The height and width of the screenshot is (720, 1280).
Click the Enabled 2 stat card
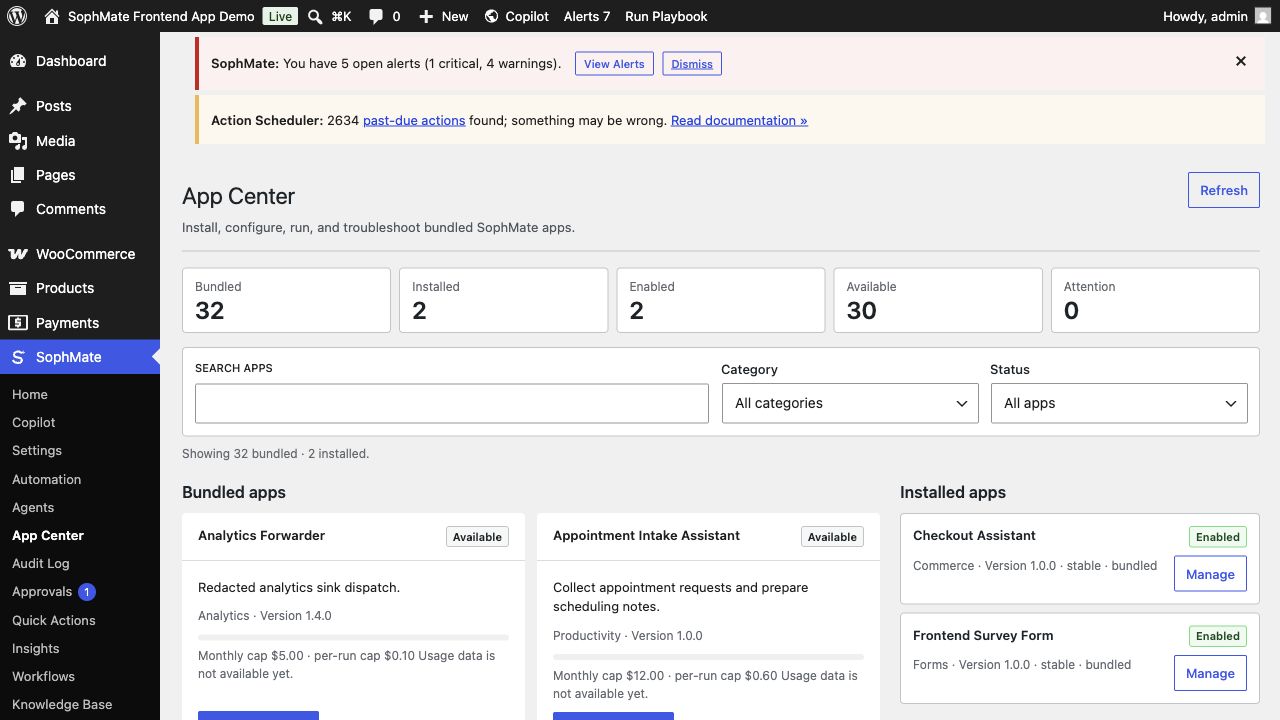tap(721, 300)
